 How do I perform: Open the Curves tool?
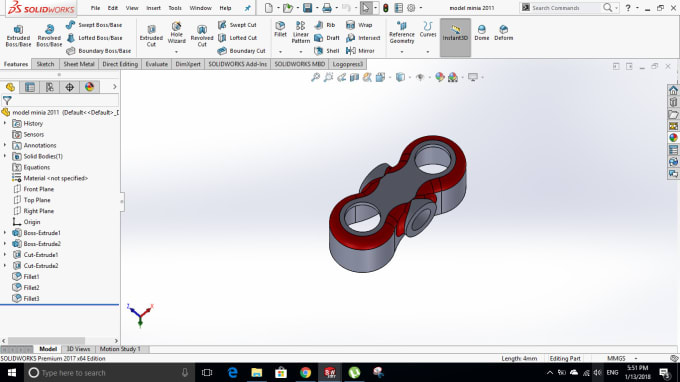pos(428,29)
